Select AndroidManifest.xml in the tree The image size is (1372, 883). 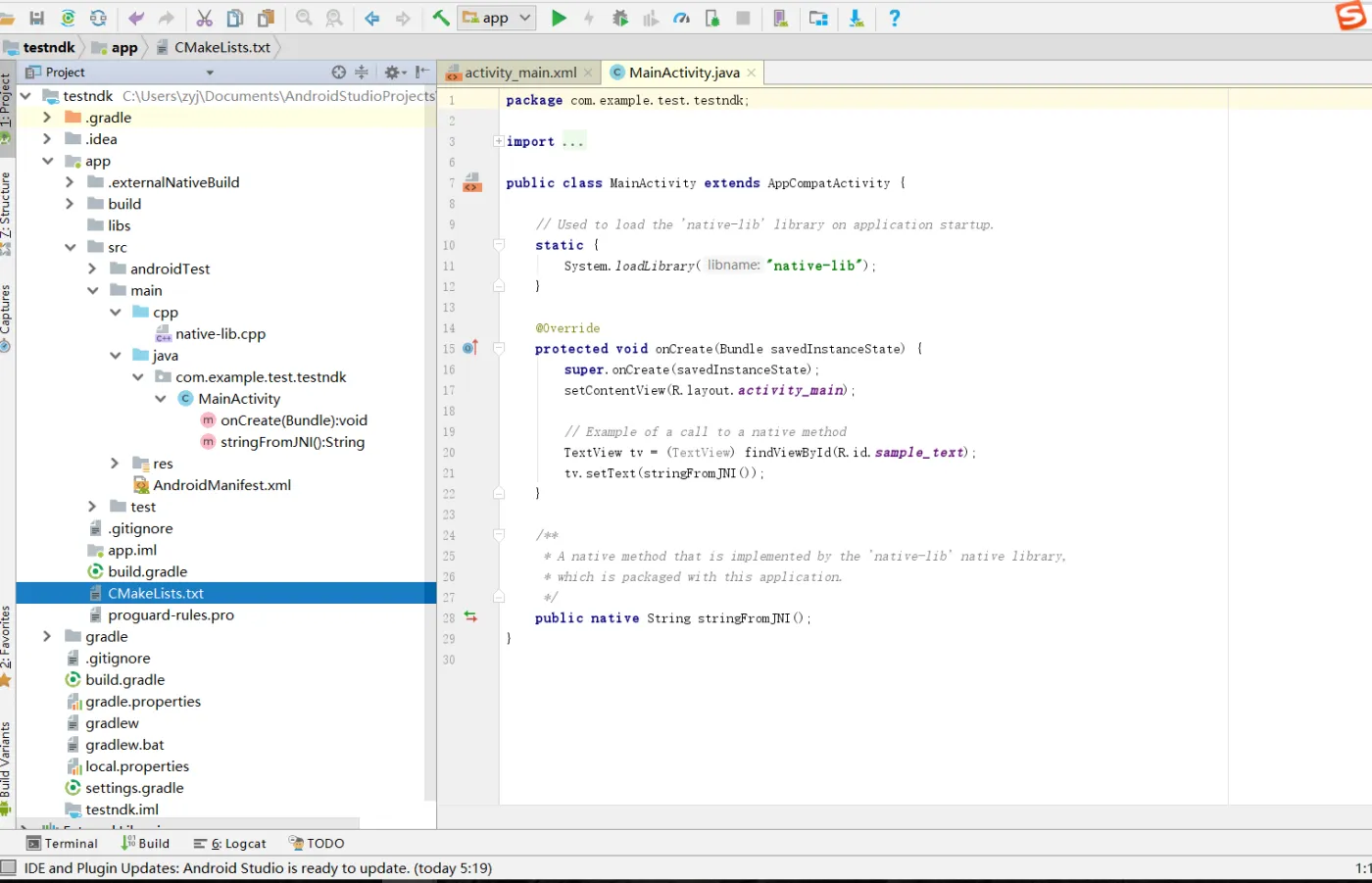coord(221,485)
